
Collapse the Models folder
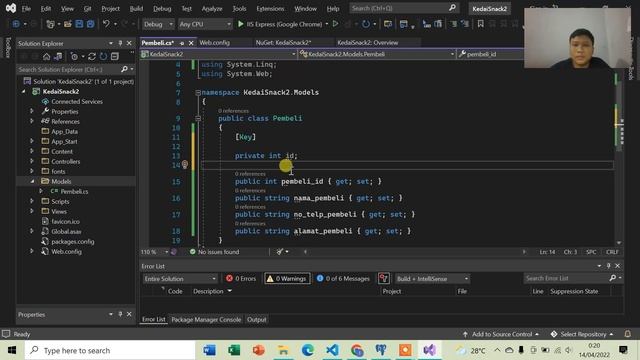click(32, 181)
